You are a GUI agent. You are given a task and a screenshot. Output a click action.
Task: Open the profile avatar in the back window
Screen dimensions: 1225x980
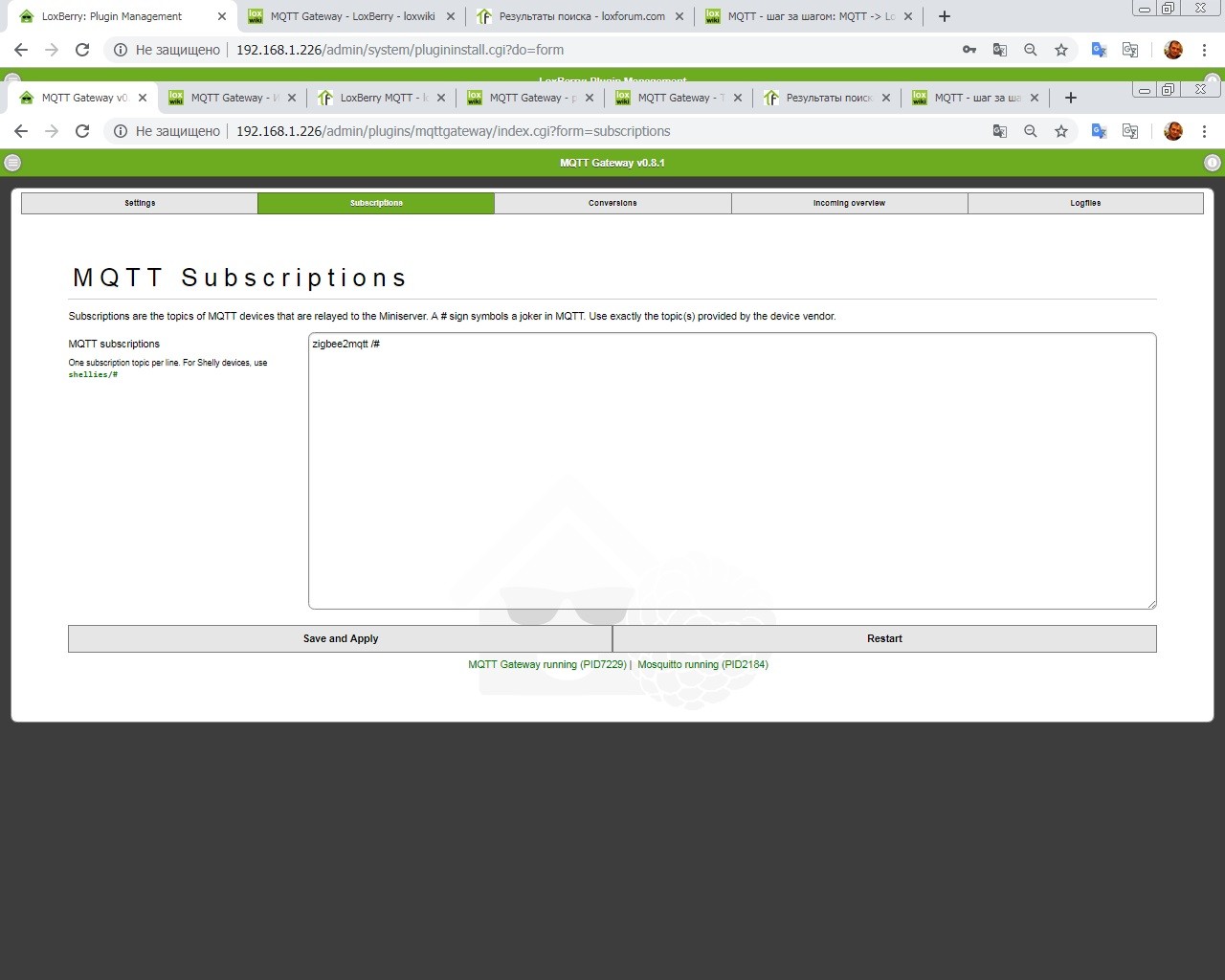pyautogui.click(x=1173, y=50)
